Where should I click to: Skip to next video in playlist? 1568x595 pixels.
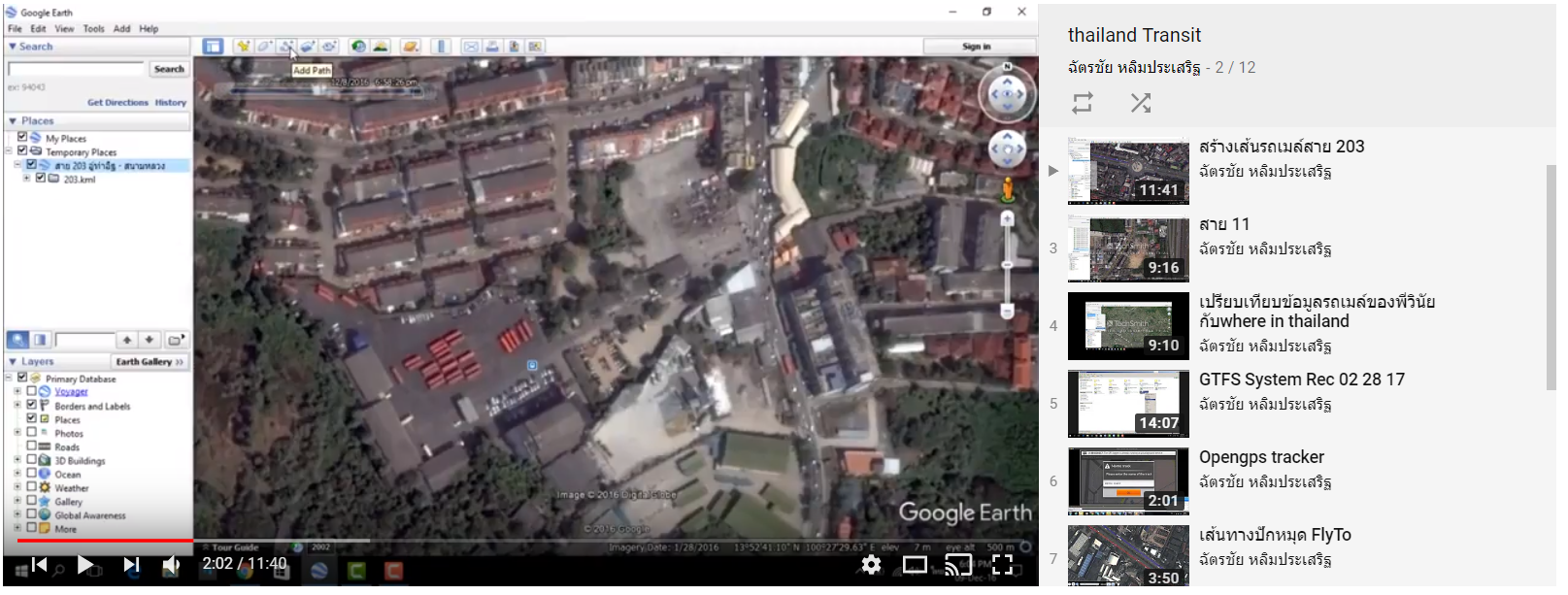[131, 564]
